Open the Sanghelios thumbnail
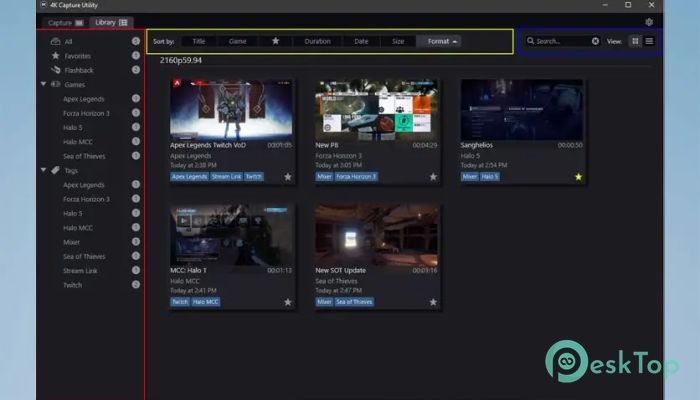The height and width of the screenshot is (400, 700). pos(522,109)
